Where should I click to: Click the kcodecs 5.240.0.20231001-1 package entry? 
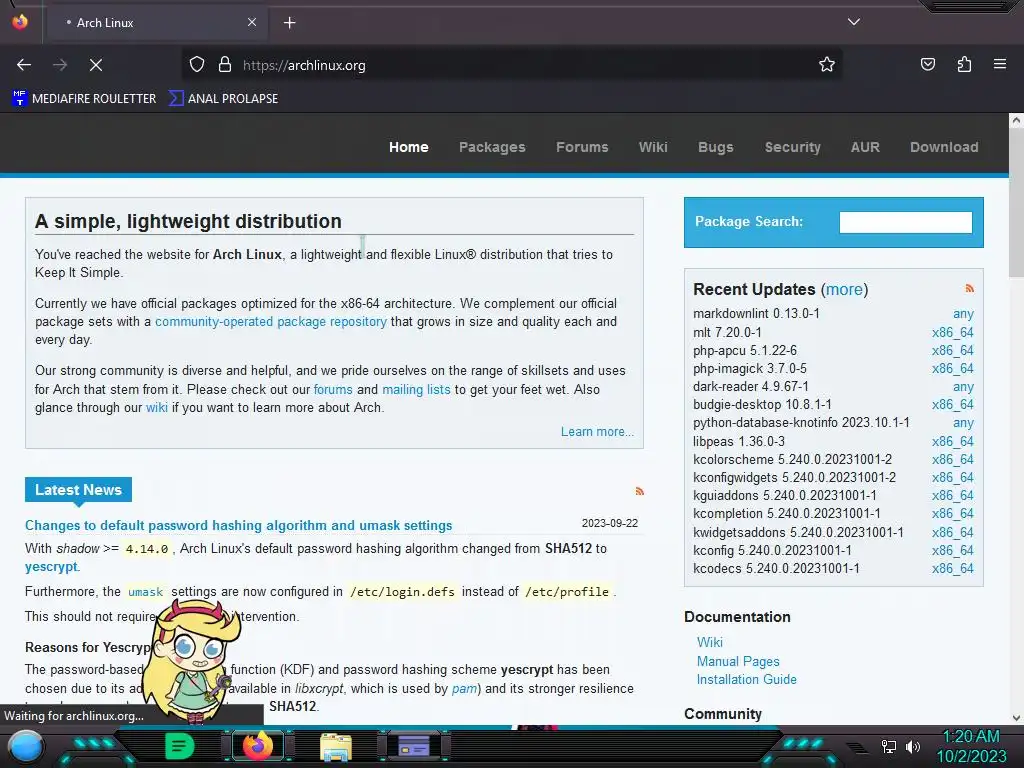(776, 568)
